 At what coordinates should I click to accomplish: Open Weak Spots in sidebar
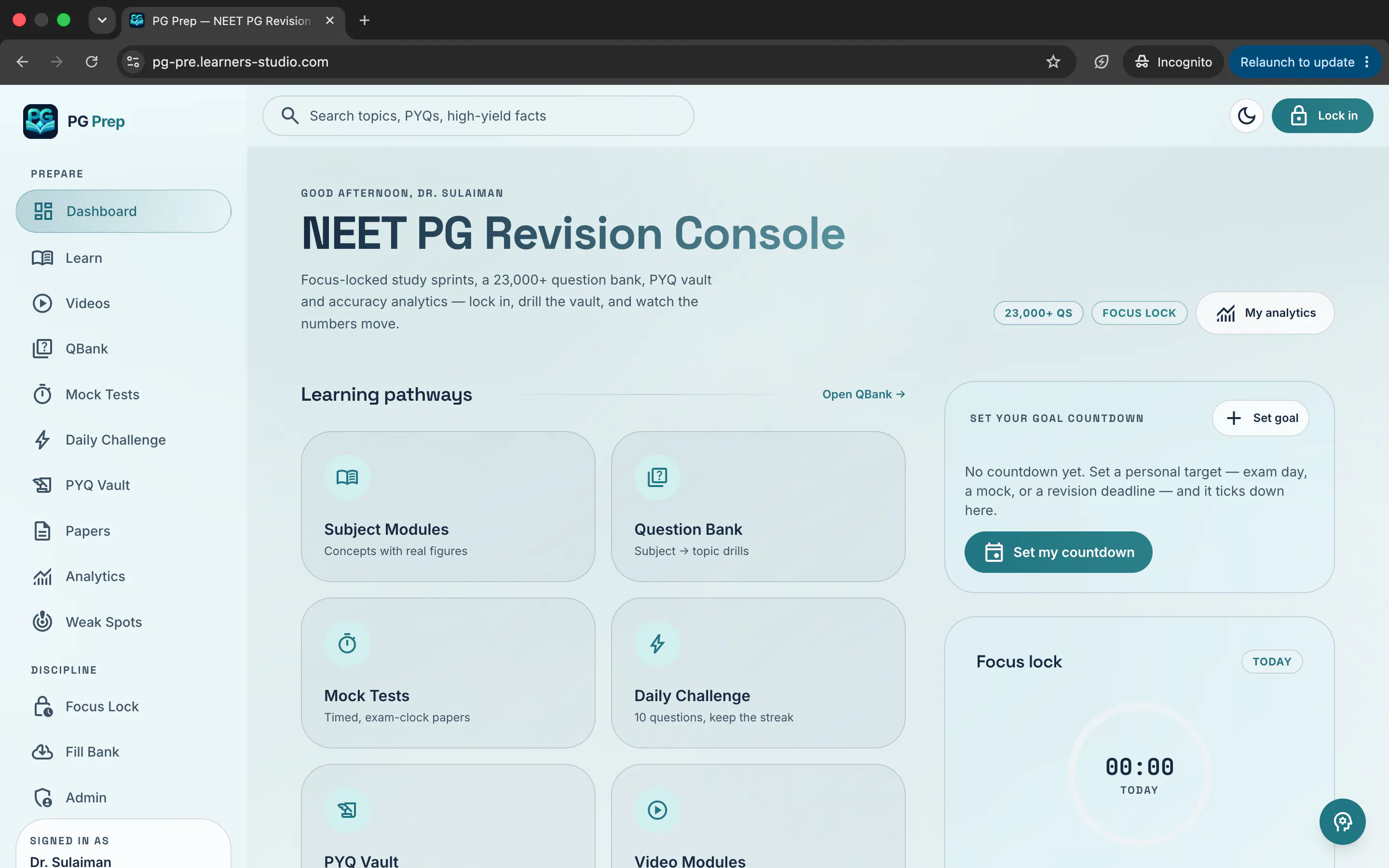pyautogui.click(x=123, y=622)
